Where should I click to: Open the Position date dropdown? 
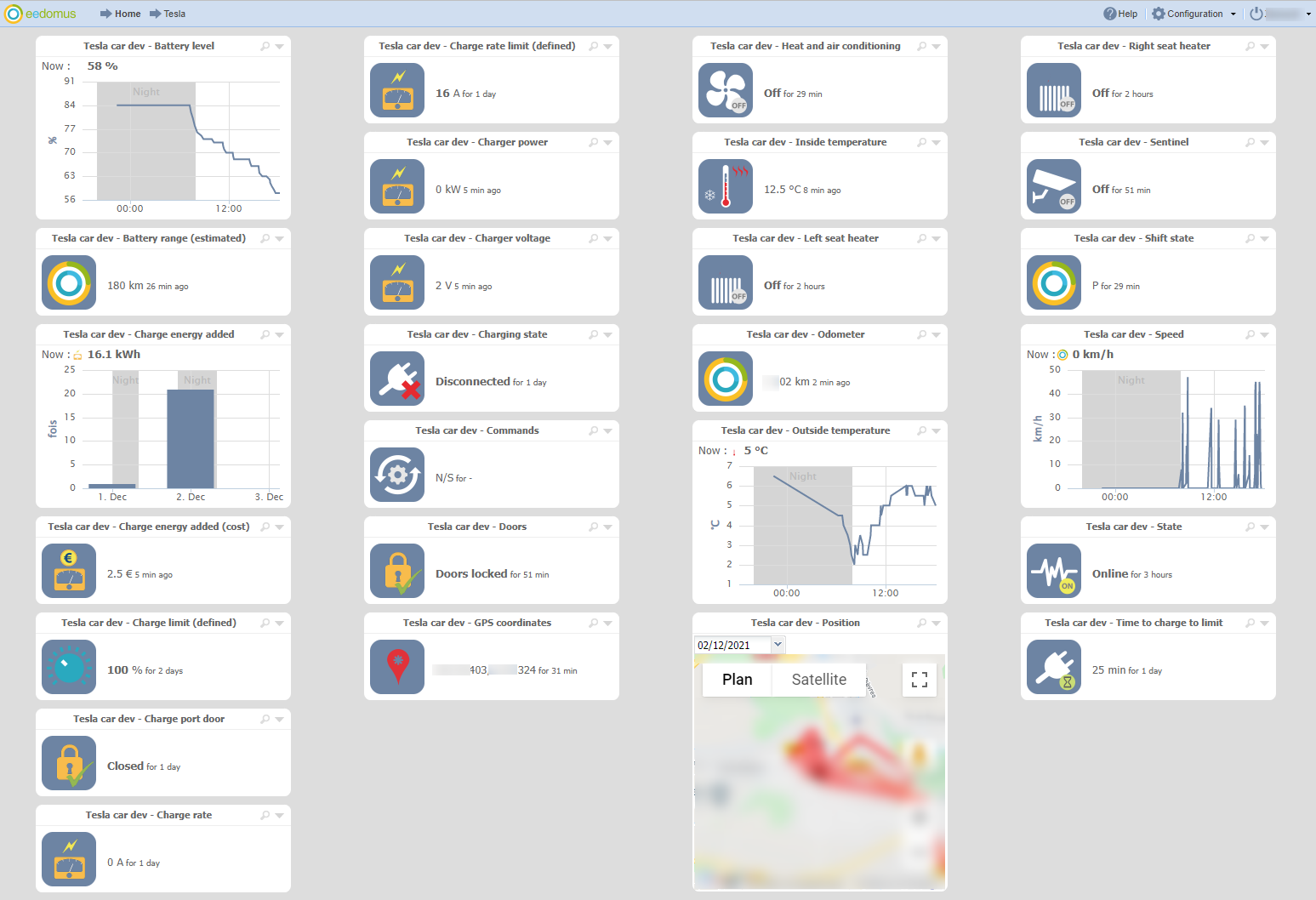pyautogui.click(x=778, y=645)
